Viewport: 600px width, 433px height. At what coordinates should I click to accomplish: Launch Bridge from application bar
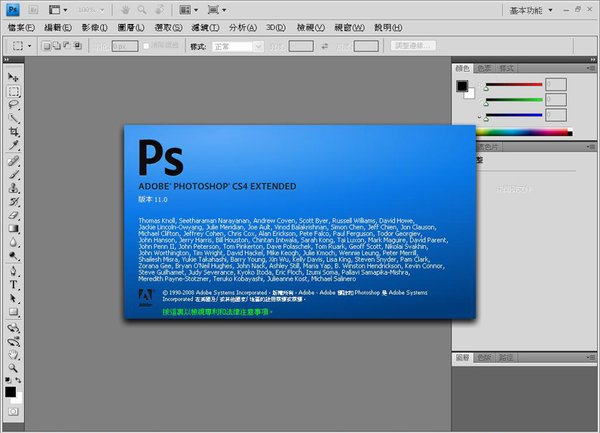pos(33,10)
